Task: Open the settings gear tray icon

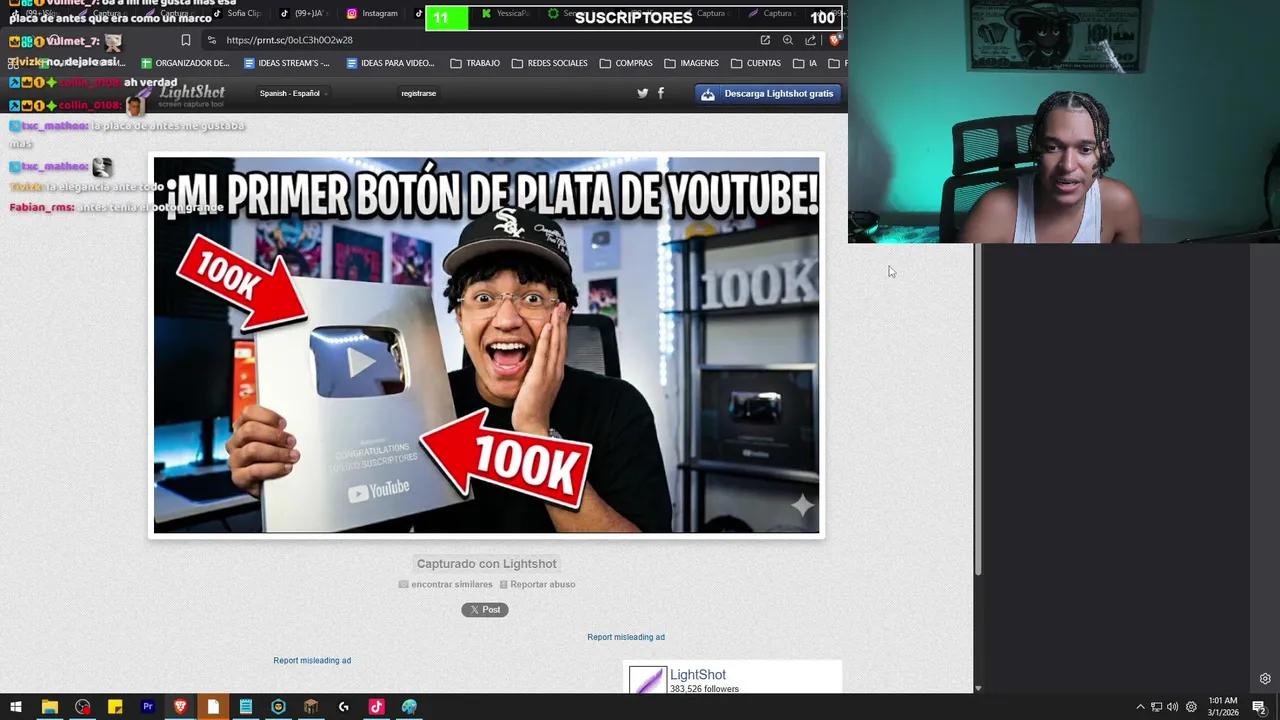Action: [1191, 707]
